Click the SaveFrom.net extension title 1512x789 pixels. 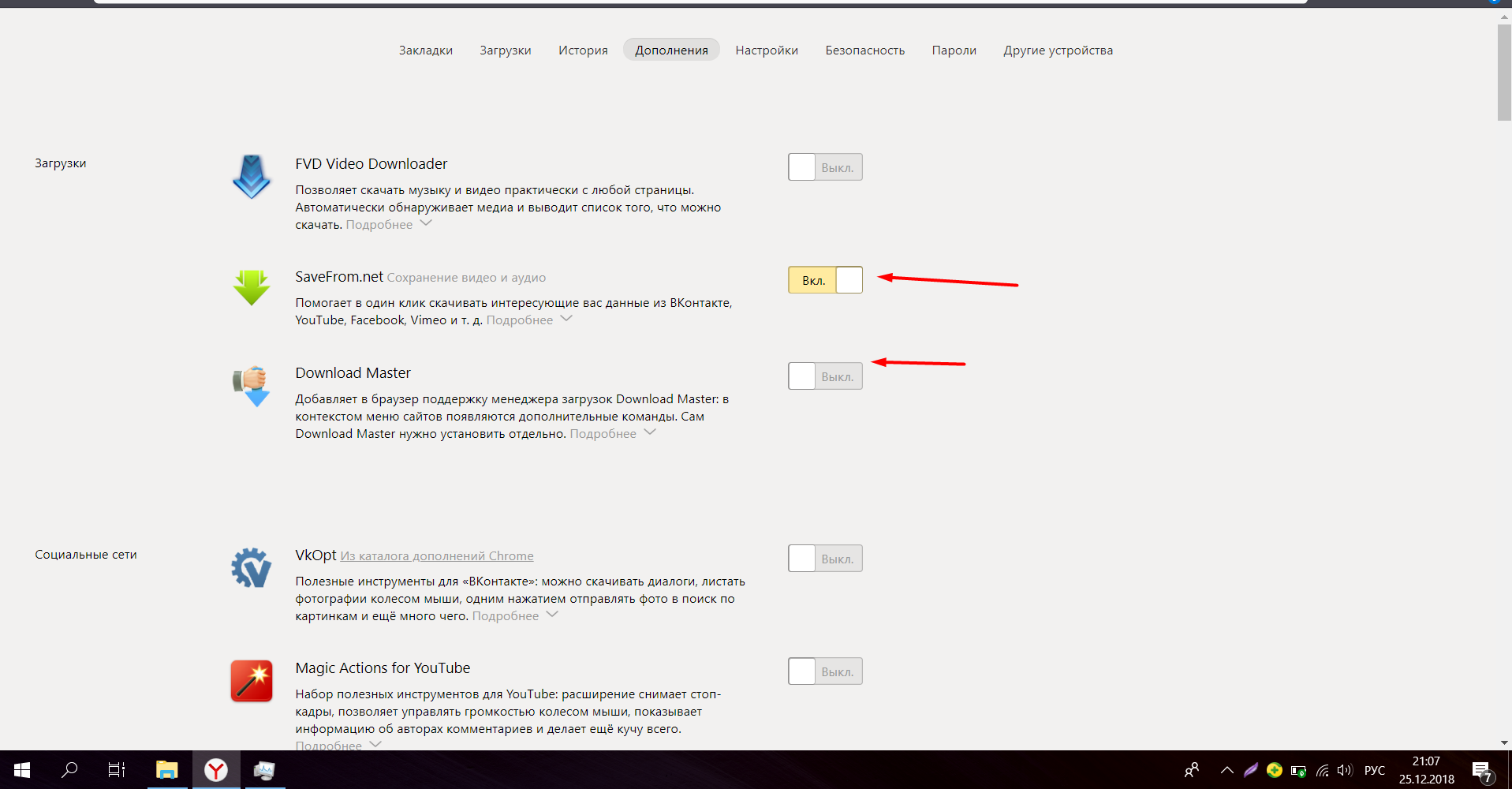(339, 277)
